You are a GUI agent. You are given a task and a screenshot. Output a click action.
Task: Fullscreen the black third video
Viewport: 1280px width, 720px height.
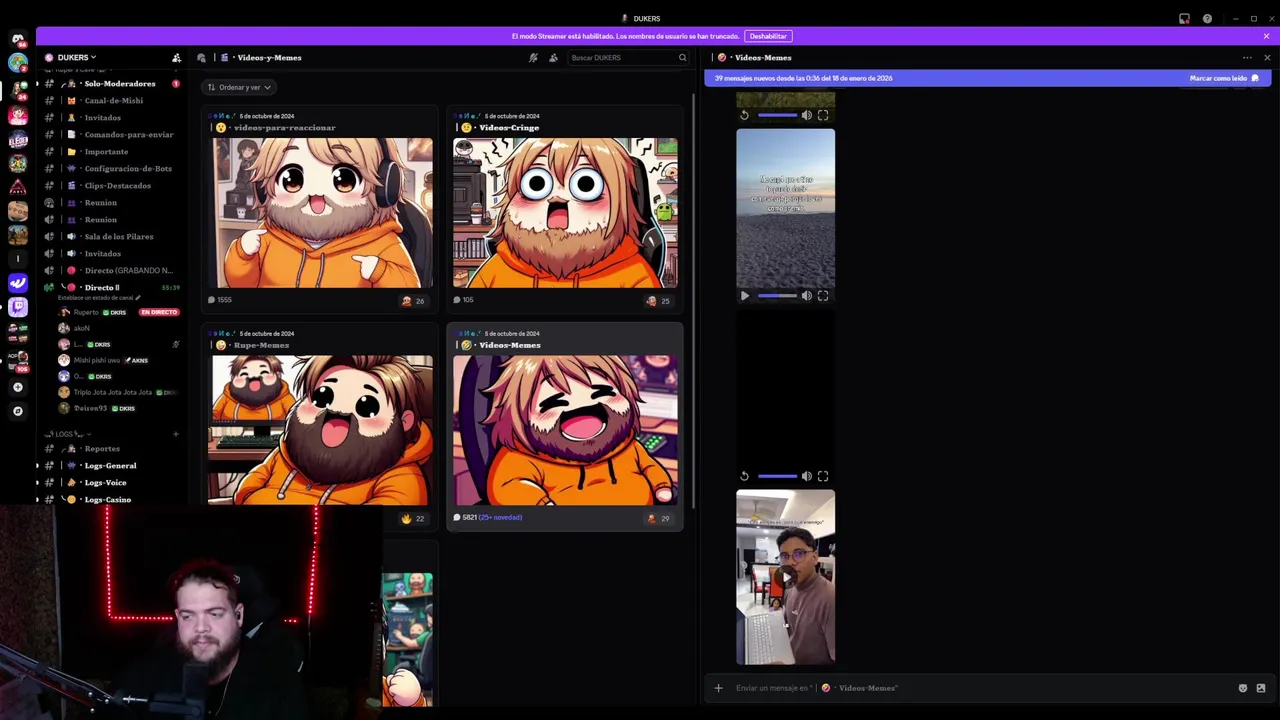(823, 476)
